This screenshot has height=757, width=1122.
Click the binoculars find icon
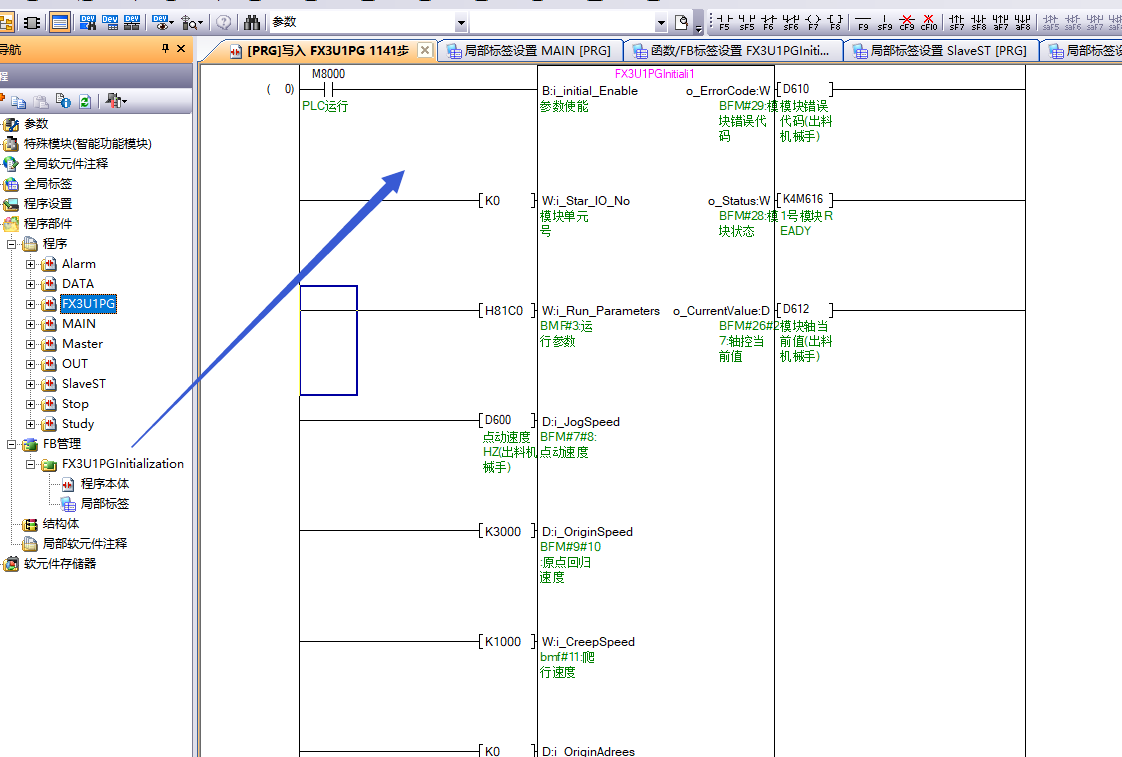tap(252, 22)
